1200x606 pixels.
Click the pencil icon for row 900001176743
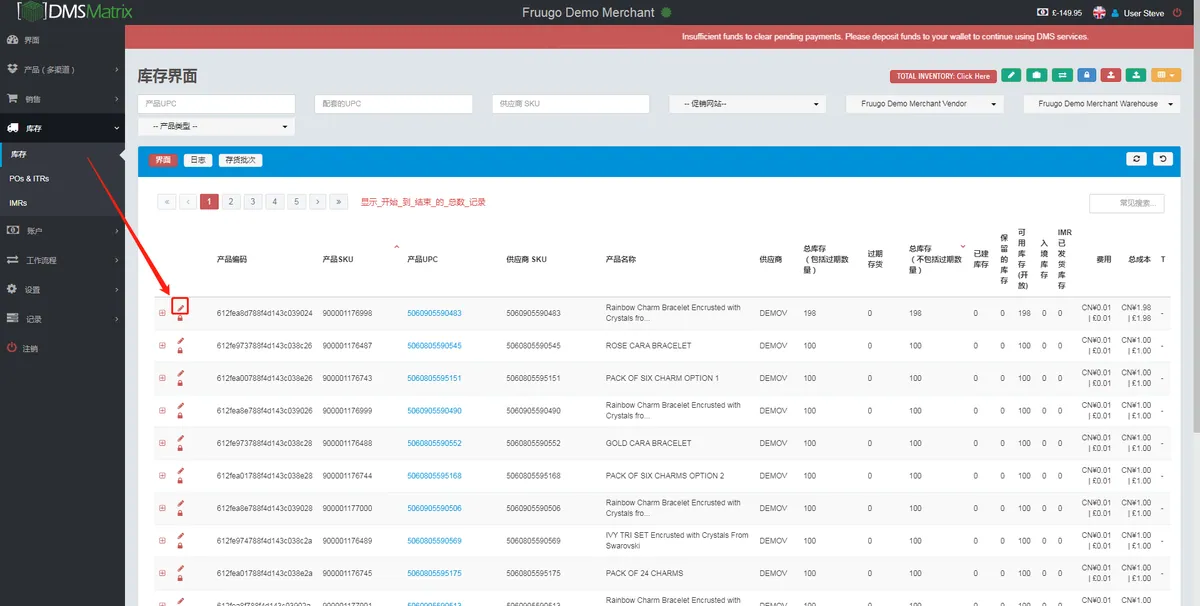[x=180, y=374]
